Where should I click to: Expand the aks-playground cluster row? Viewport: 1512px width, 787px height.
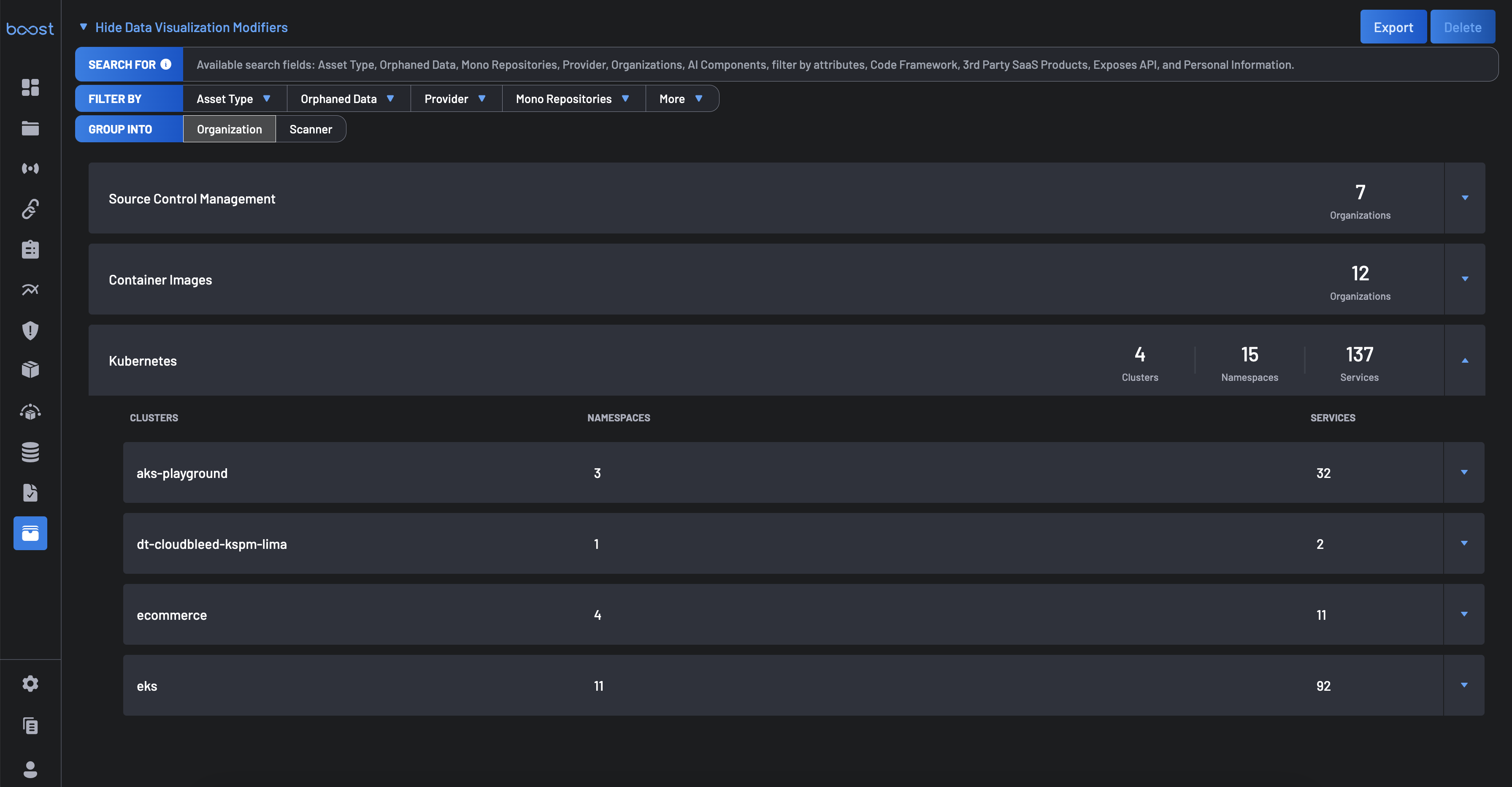click(x=1464, y=472)
